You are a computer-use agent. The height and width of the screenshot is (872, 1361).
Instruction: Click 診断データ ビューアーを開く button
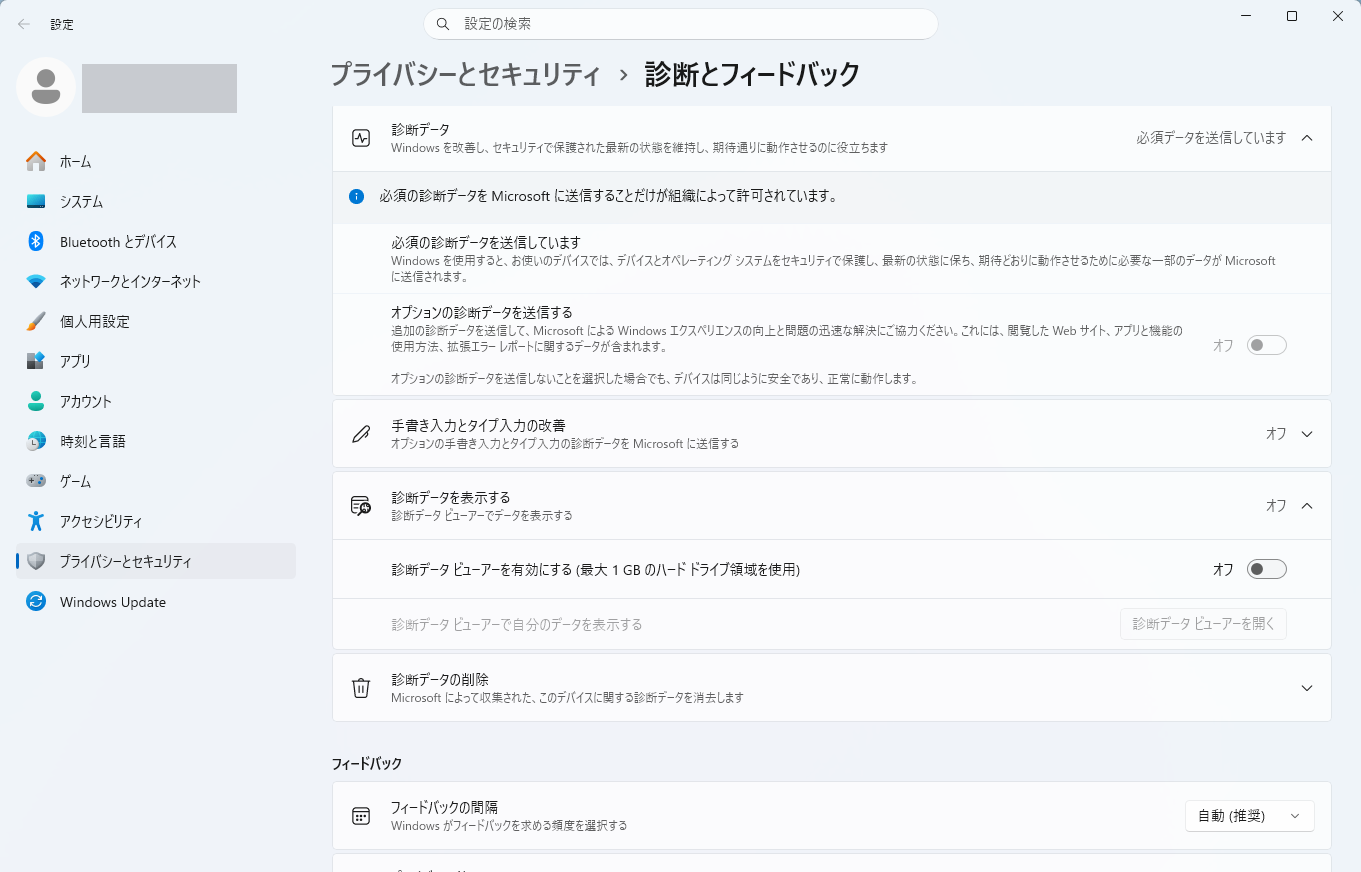click(x=1203, y=624)
